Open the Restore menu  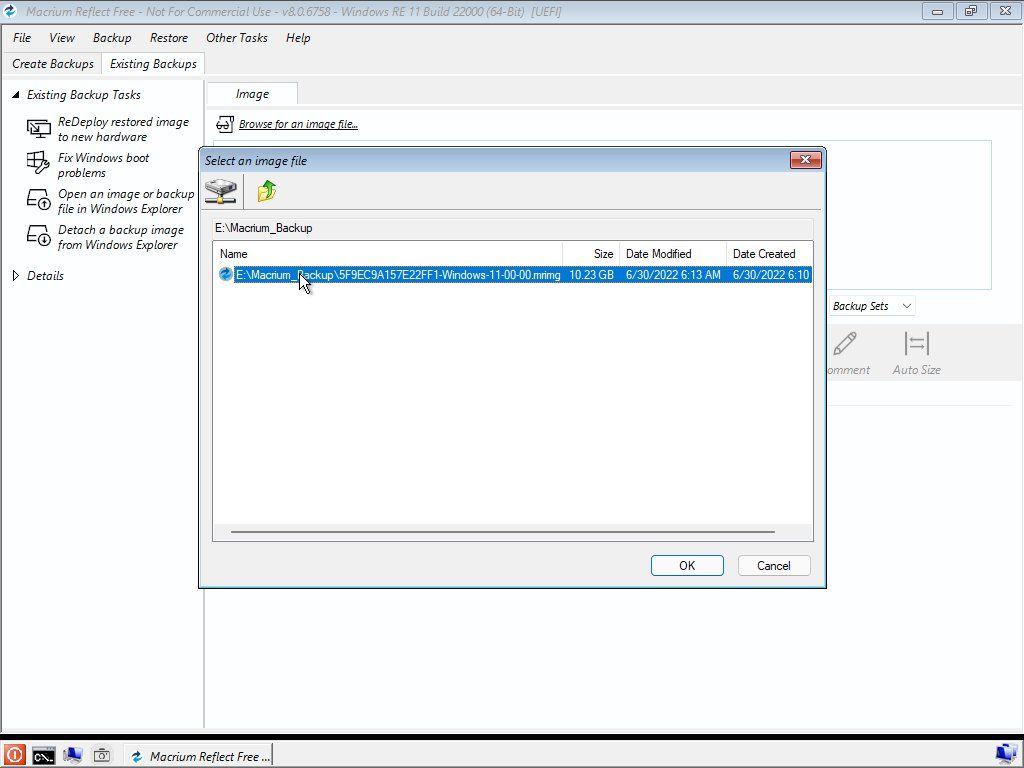(x=168, y=38)
